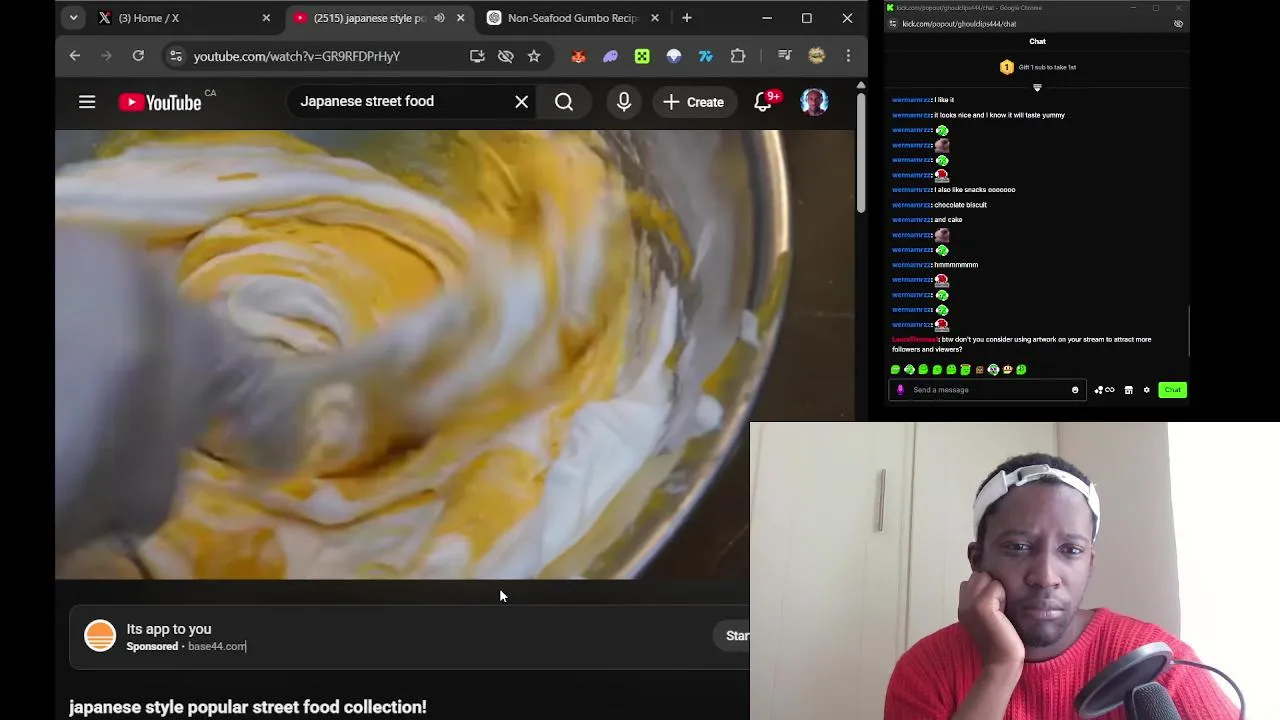The width and height of the screenshot is (1280, 720).
Task: Click the Kick popup's crossed-eye address bar icon
Action: 1178,24
